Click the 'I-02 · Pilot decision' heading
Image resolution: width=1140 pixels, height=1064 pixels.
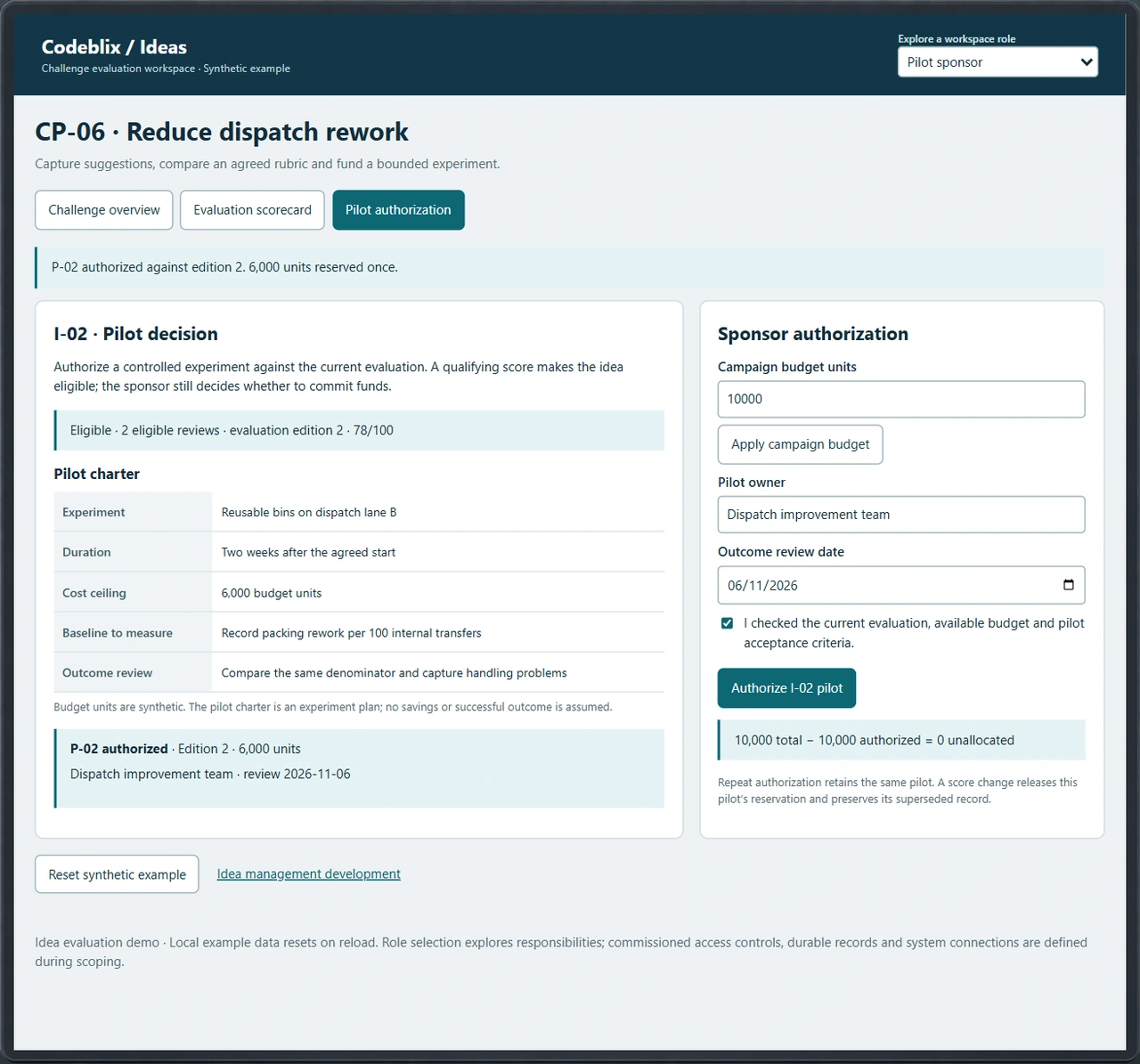click(x=135, y=334)
